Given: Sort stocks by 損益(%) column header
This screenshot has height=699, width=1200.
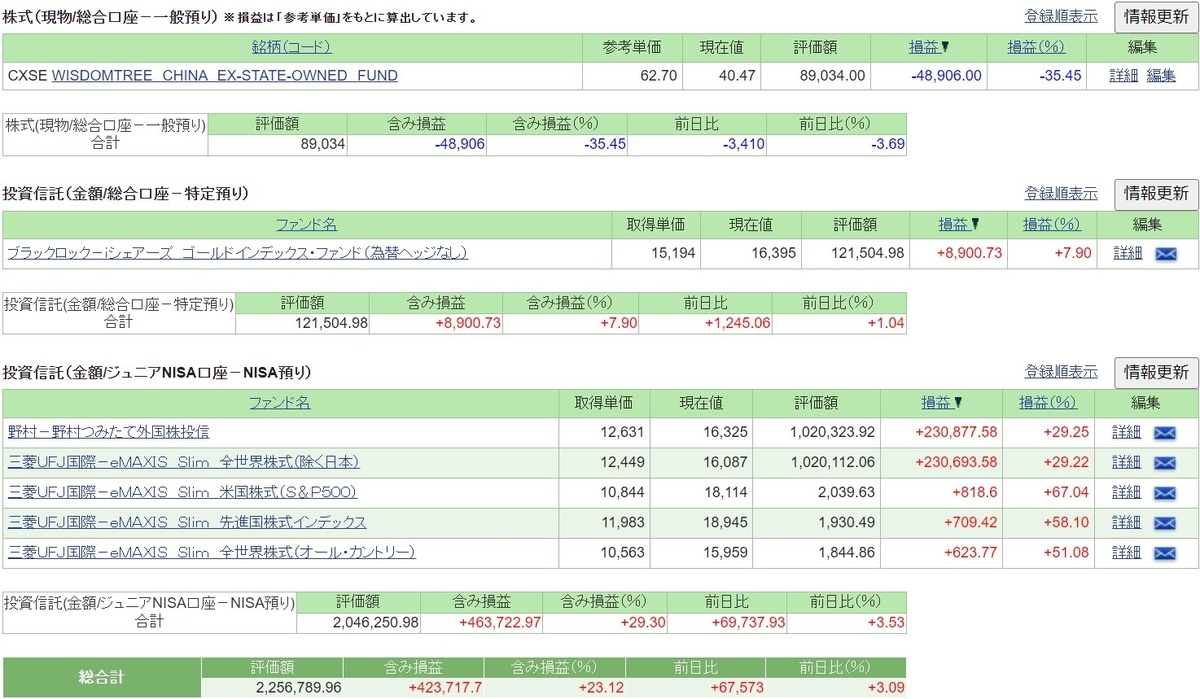Looking at the screenshot, I should tap(1036, 47).
